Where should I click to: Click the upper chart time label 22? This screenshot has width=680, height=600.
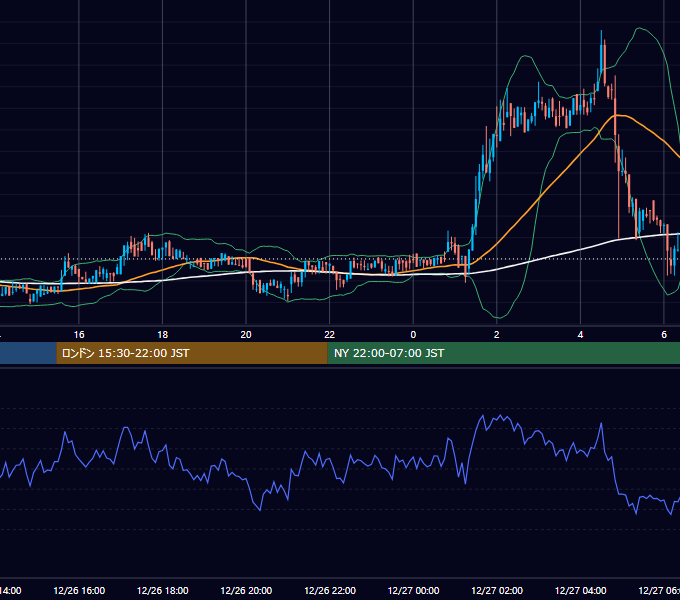(x=330, y=334)
